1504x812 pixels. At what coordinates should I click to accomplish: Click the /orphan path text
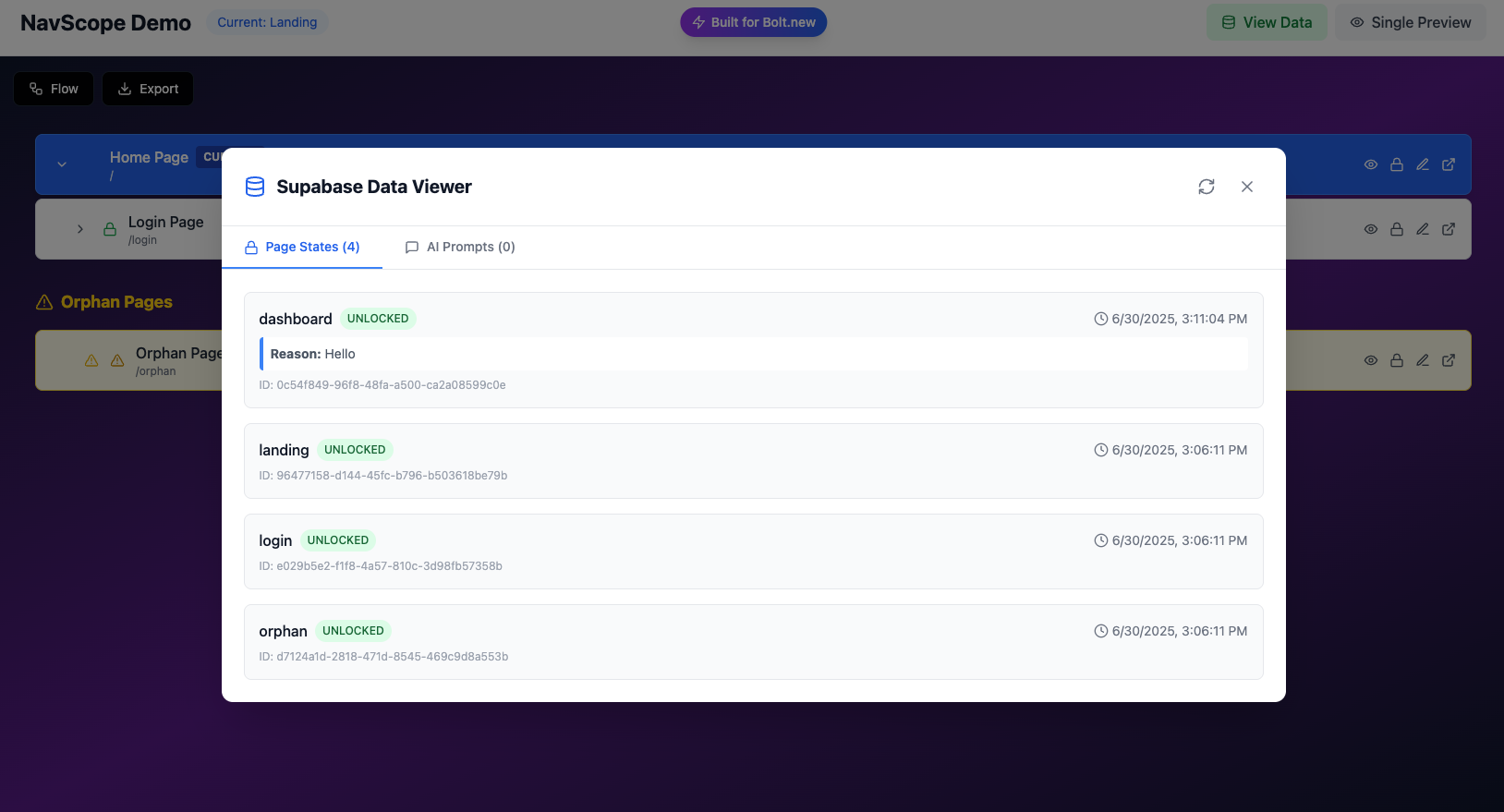(x=156, y=371)
